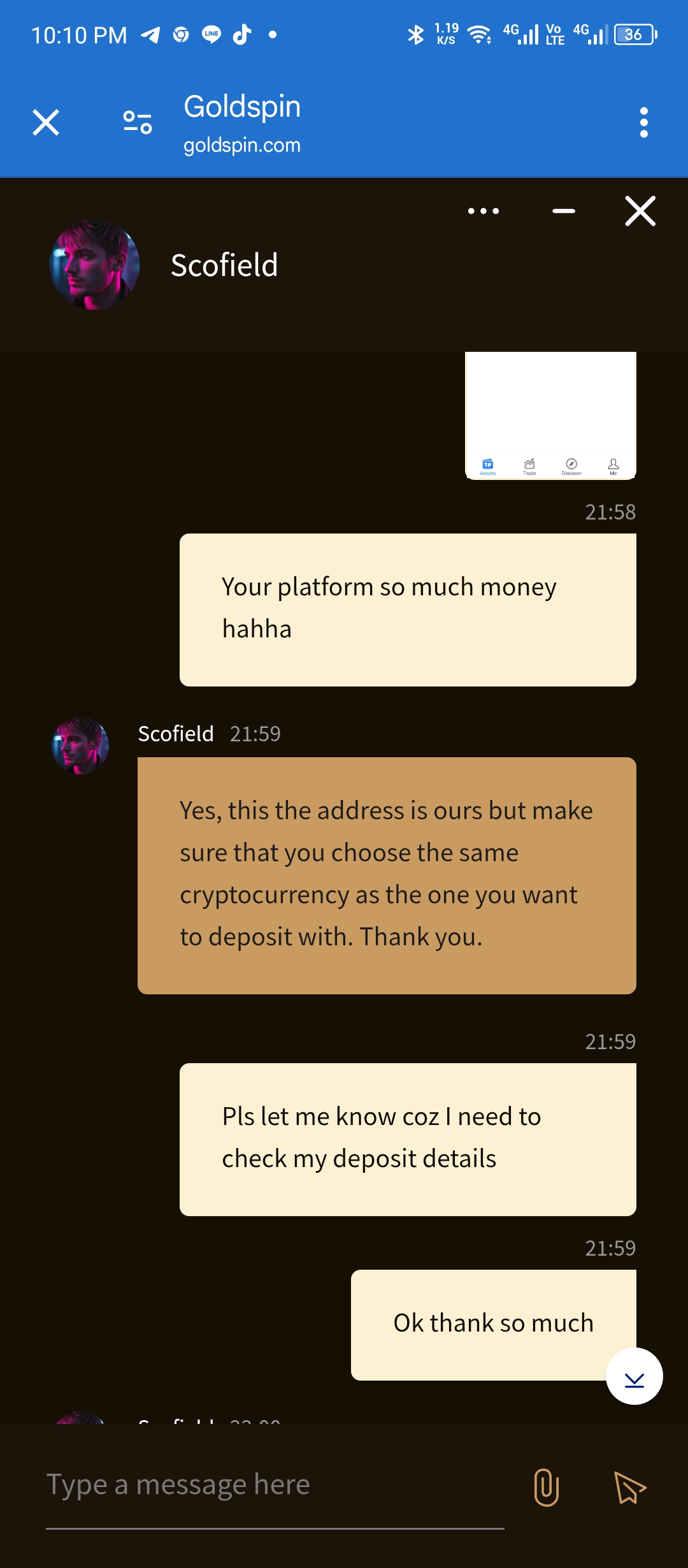Tap the battery indicator in status bar

coord(635,34)
